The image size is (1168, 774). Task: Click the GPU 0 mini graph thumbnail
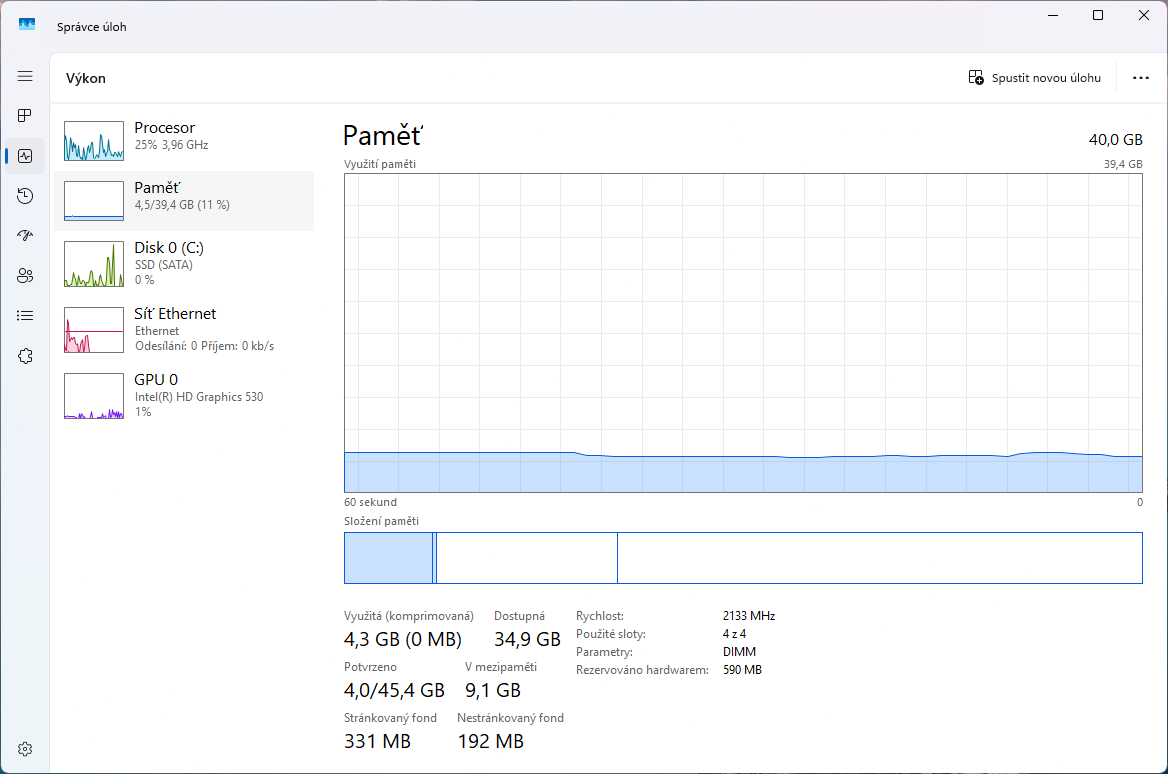(x=94, y=396)
